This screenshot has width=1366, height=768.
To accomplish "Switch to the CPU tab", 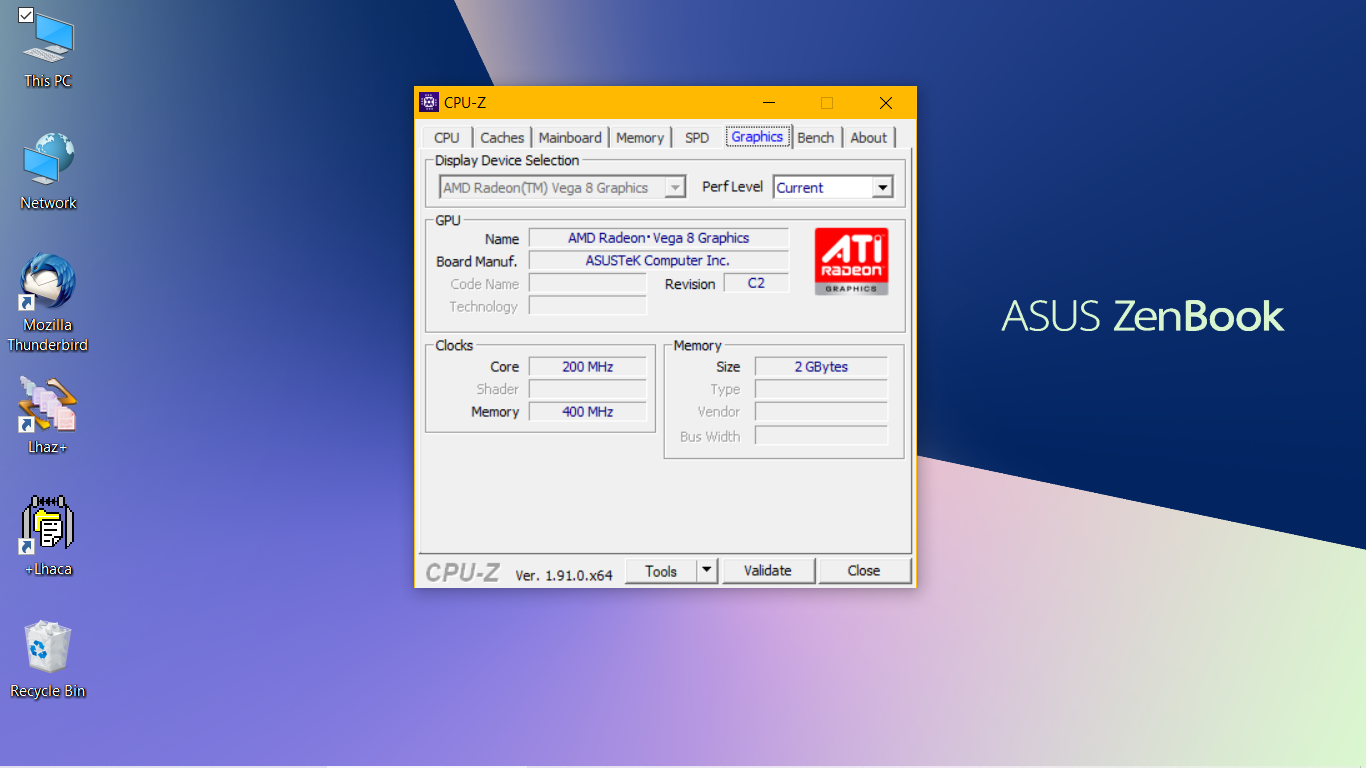I will pyautogui.click(x=447, y=138).
